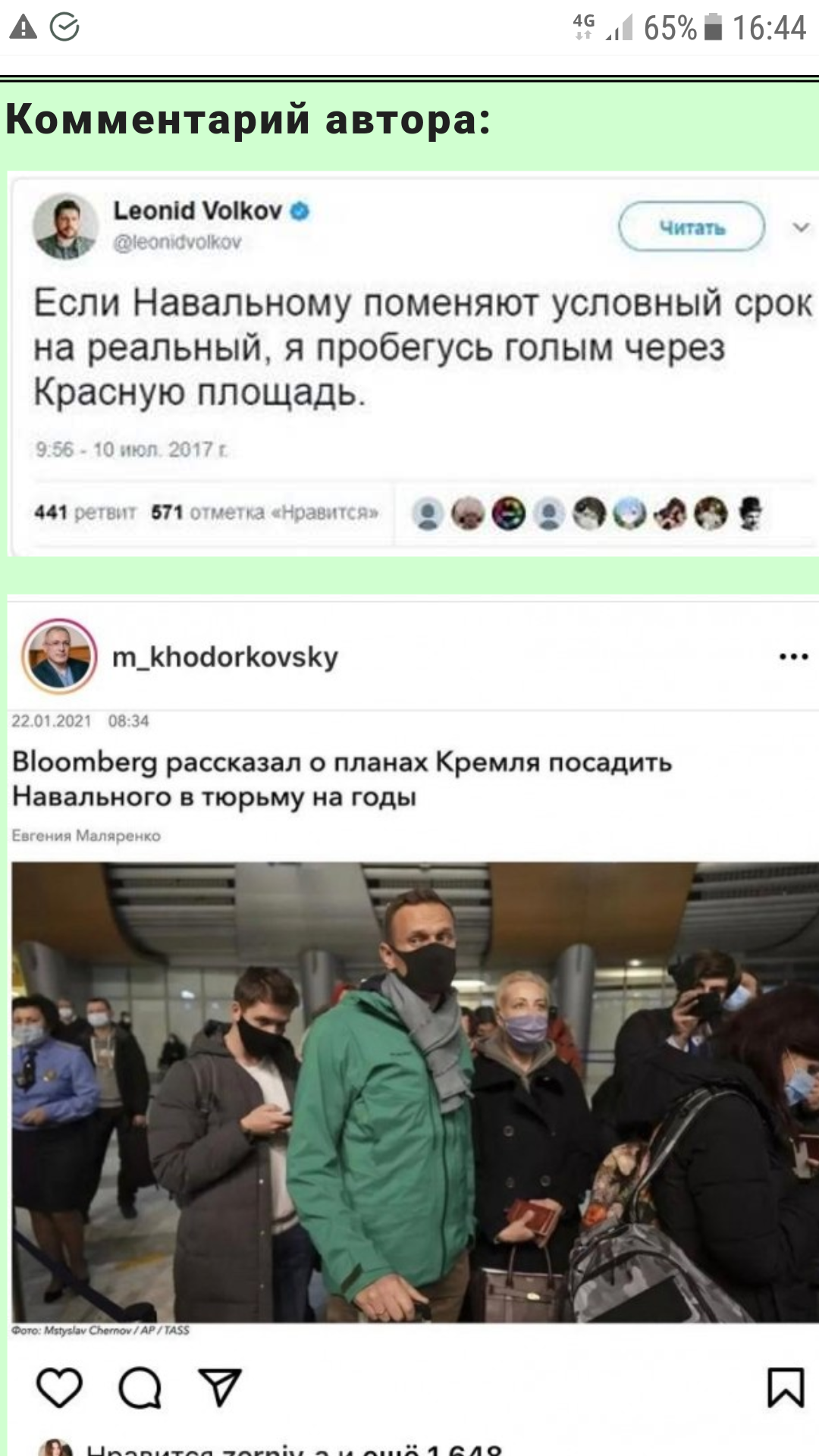Open comments via speech bubble icon
819x1456 pixels.
tap(140, 1387)
